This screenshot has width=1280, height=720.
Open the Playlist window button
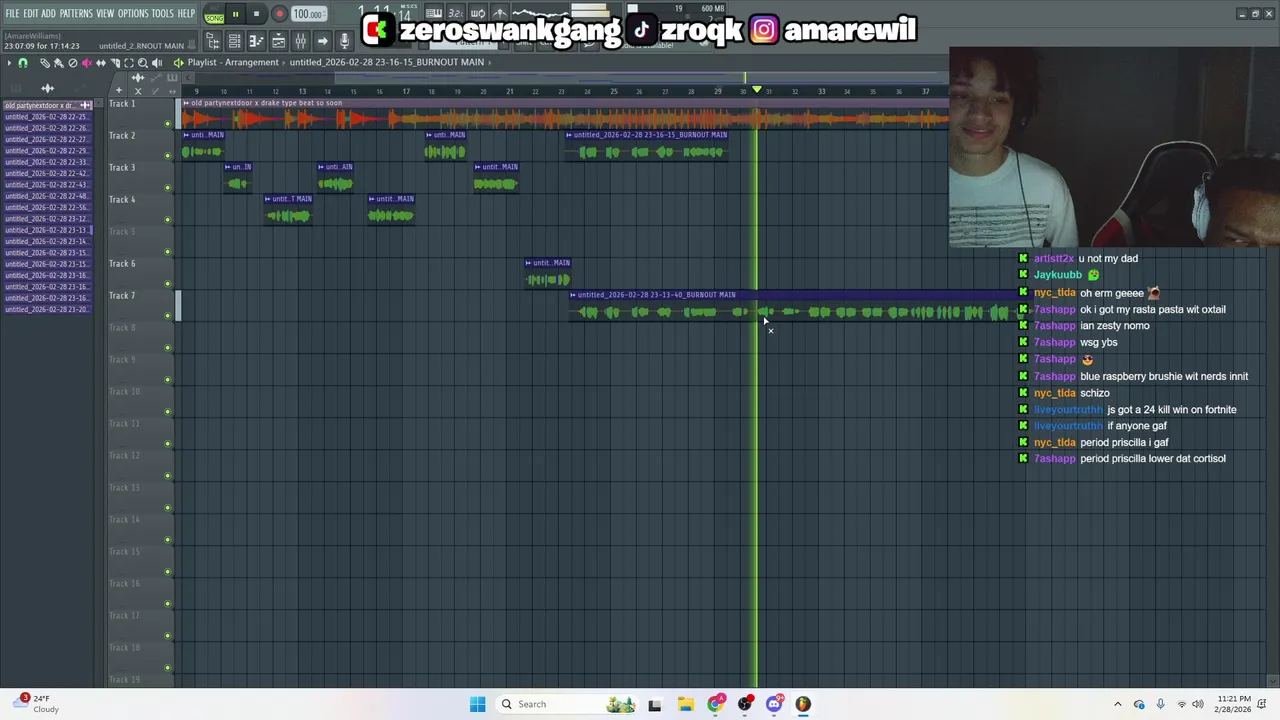(278, 40)
